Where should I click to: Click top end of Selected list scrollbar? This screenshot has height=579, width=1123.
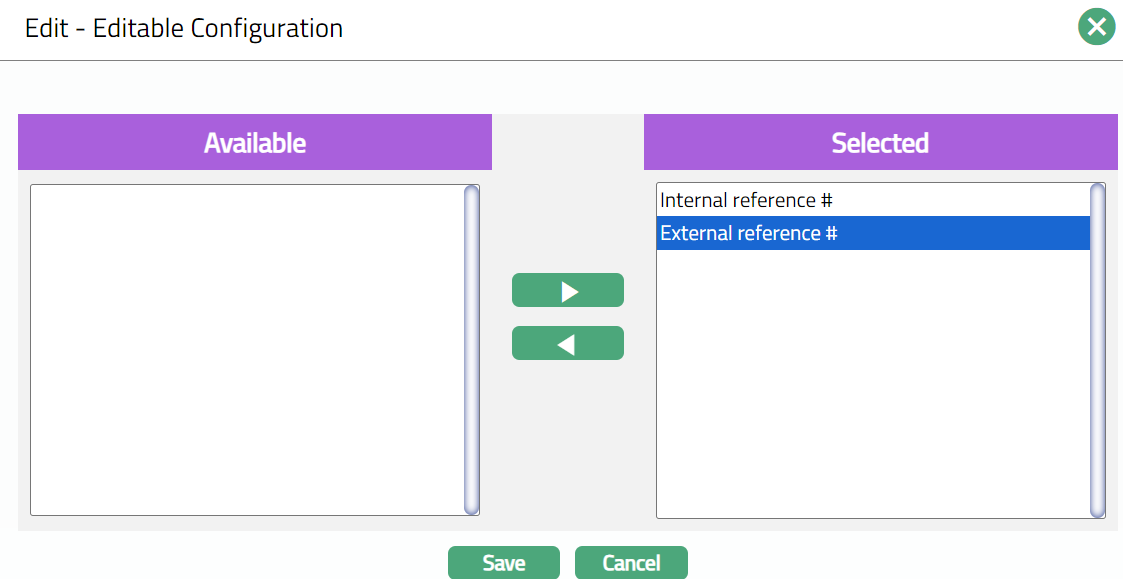point(1097,190)
